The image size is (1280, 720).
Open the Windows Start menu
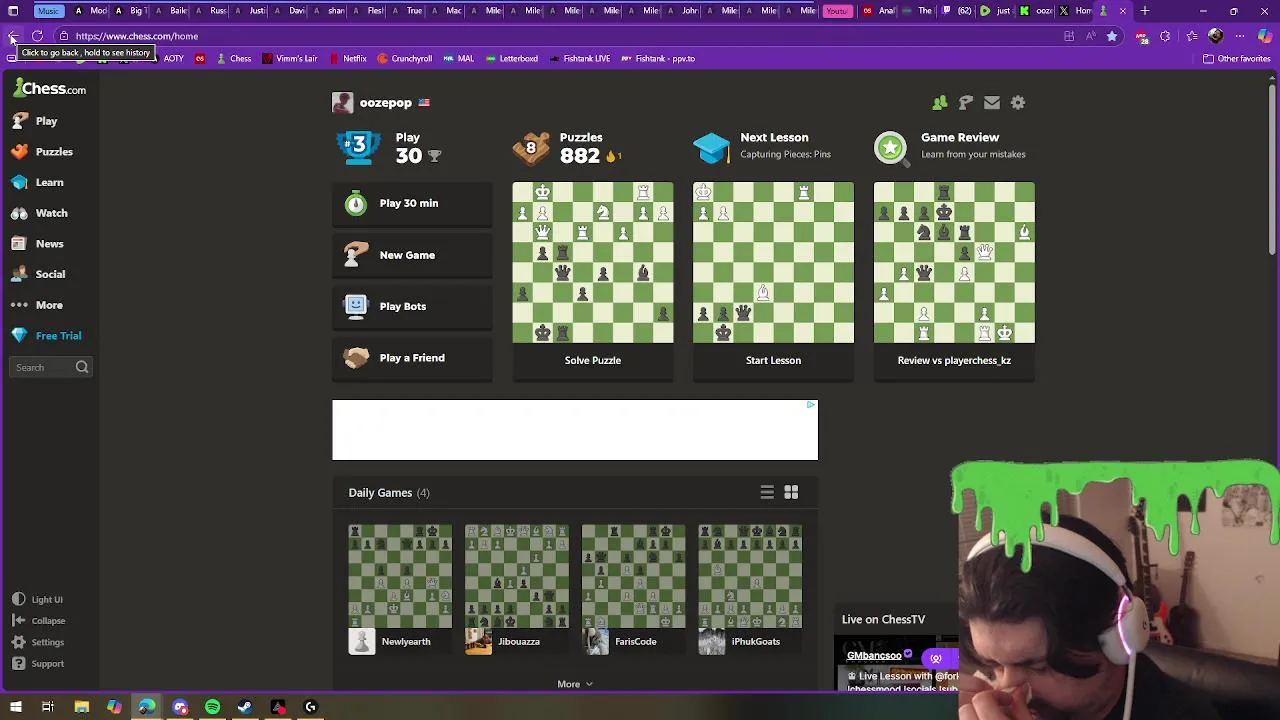point(15,707)
